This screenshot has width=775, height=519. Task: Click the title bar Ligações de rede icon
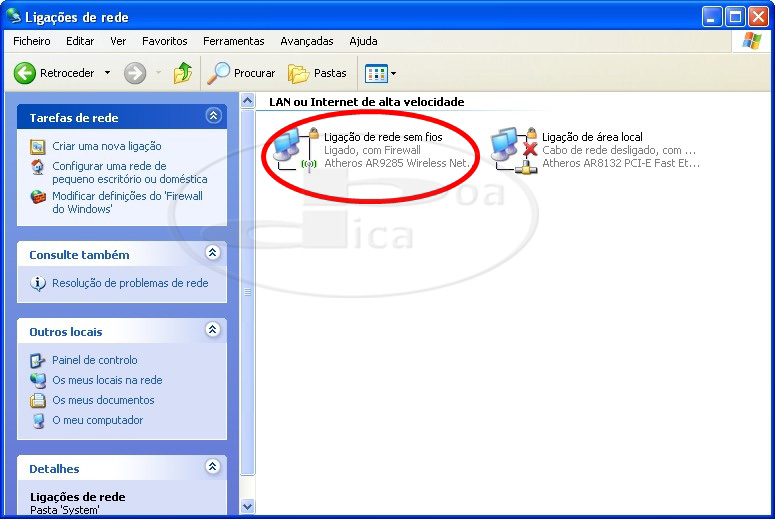[x=13, y=16]
